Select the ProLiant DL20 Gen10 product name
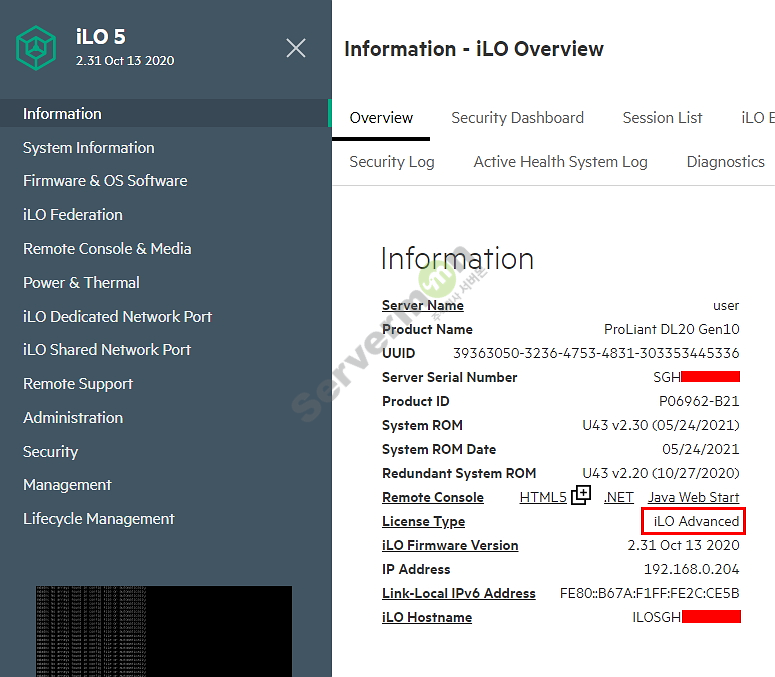775x677 pixels. (672, 329)
